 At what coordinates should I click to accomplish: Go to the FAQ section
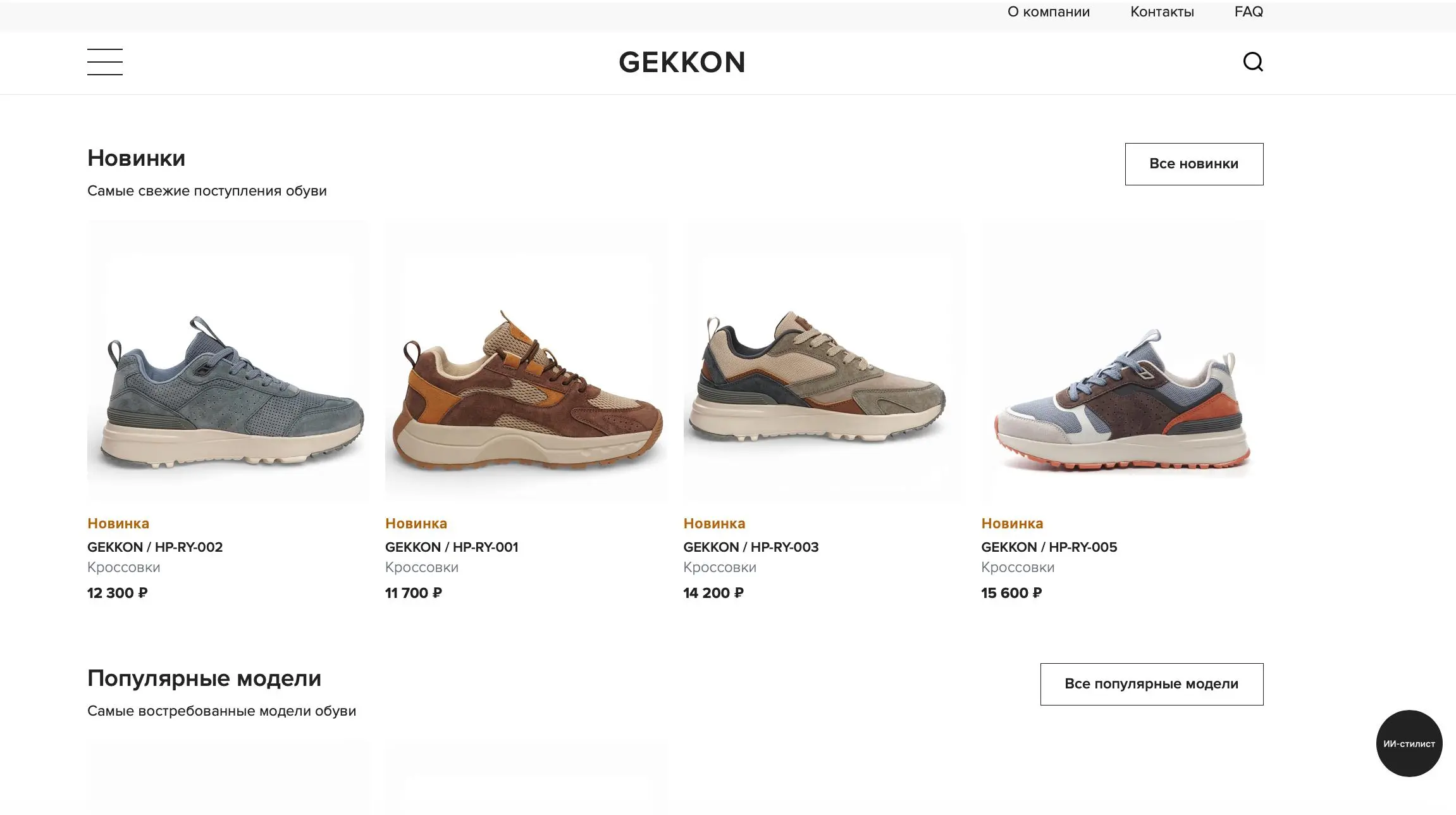(x=1248, y=11)
